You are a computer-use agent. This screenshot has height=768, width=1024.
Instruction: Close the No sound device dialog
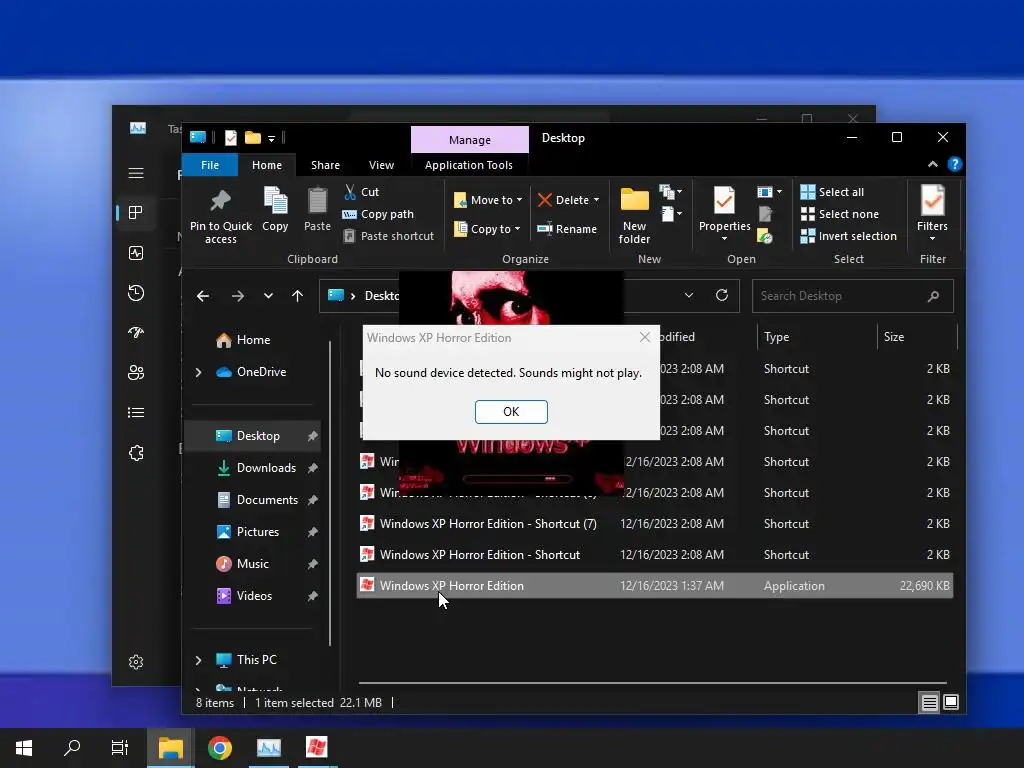(645, 337)
